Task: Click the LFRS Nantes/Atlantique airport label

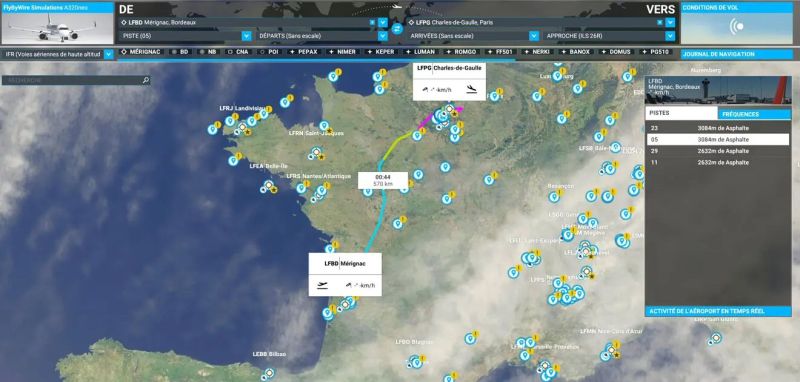Action: pos(318,176)
